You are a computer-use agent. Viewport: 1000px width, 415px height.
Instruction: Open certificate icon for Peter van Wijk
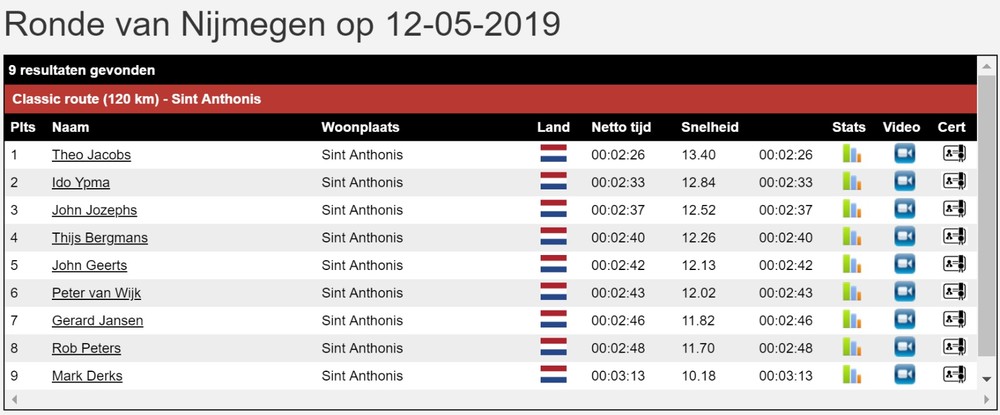tap(954, 292)
